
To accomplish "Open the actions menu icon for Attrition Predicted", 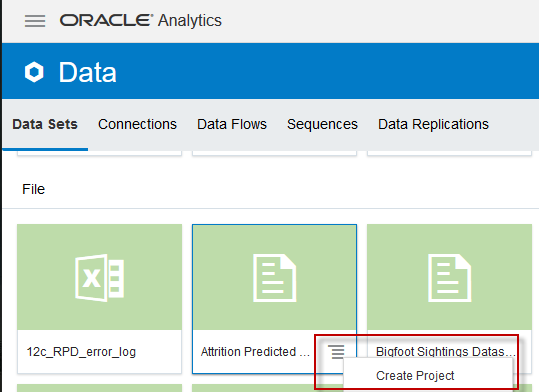I will (x=336, y=352).
